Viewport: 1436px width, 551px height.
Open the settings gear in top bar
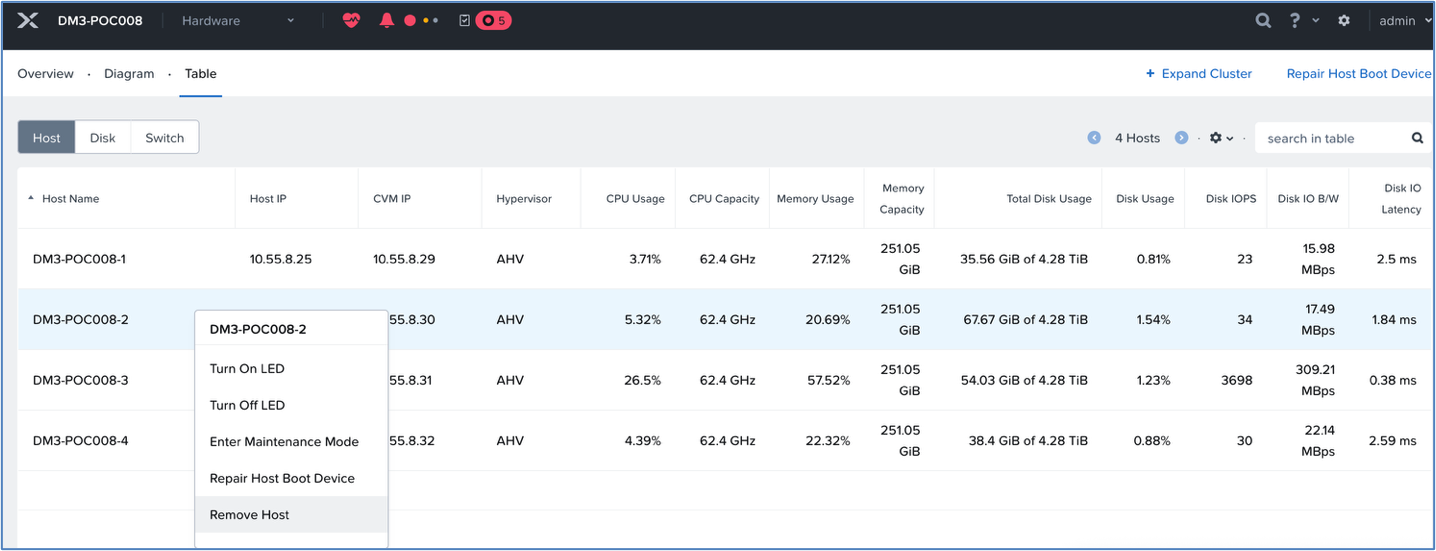(1344, 20)
